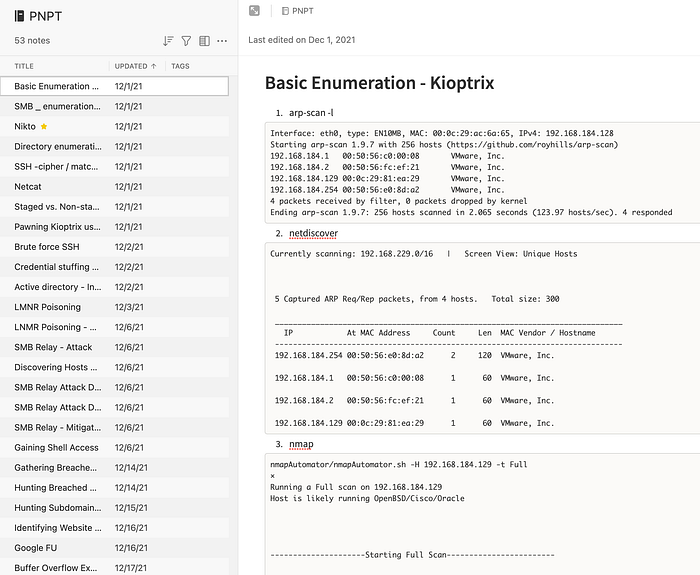The width and height of the screenshot is (700, 575).
Task: Select the Basic Enumeration note row
Action: click(x=114, y=86)
